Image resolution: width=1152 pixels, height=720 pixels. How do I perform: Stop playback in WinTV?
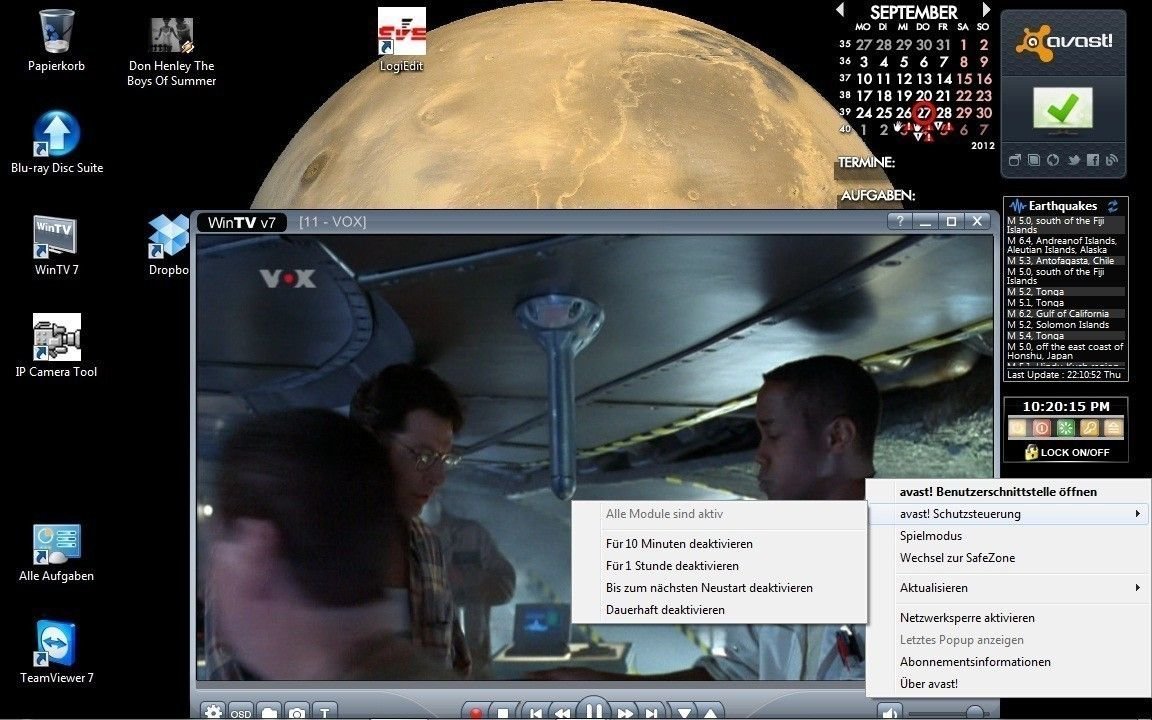[x=503, y=712]
